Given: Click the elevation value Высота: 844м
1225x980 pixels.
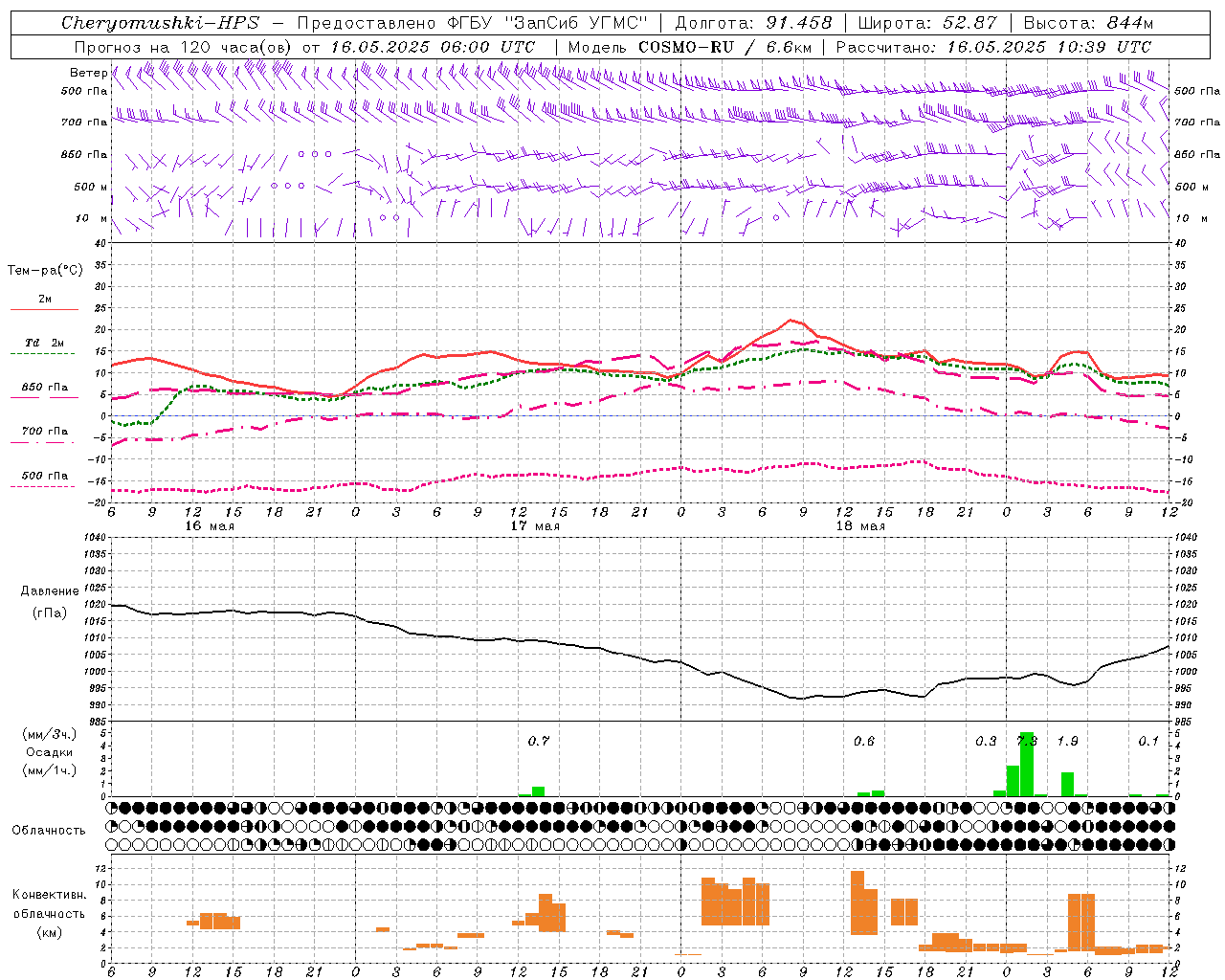Looking at the screenshot, I should coord(1088,23).
